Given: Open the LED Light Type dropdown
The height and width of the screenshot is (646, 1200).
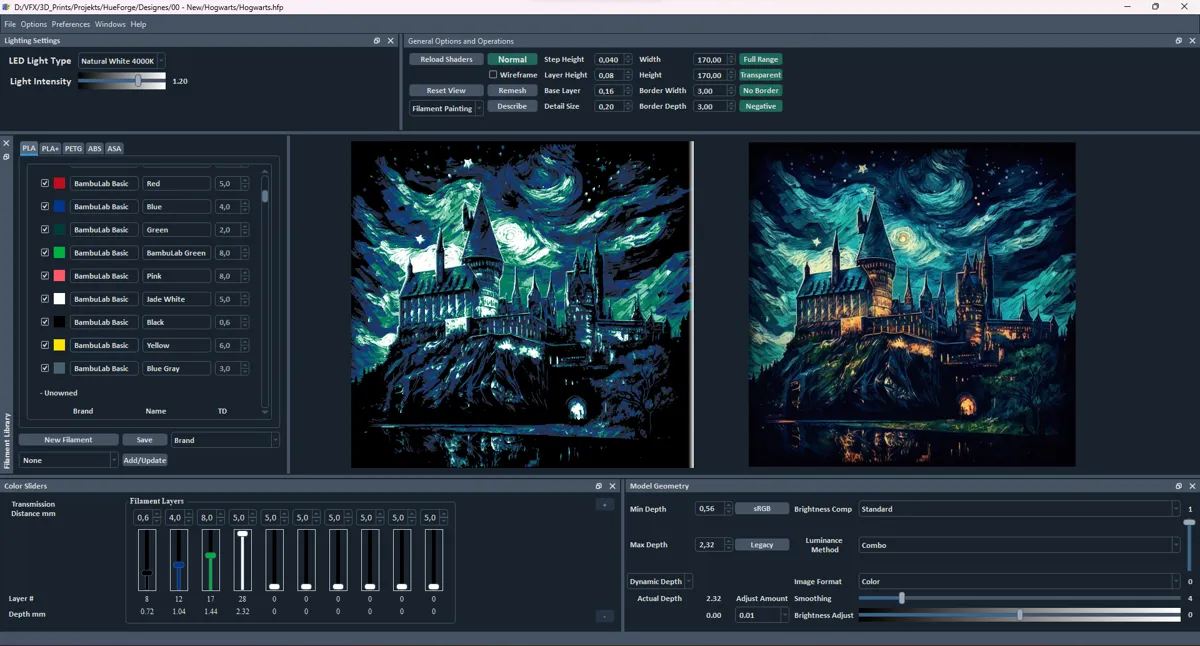Looking at the screenshot, I should pyautogui.click(x=121, y=61).
